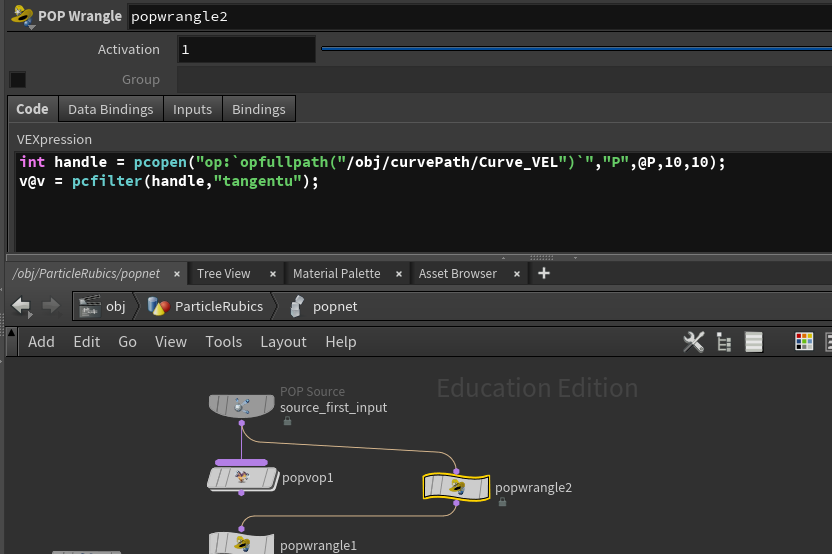832x554 pixels.
Task: Select the popwrangle1 node
Action: coord(241,544)
